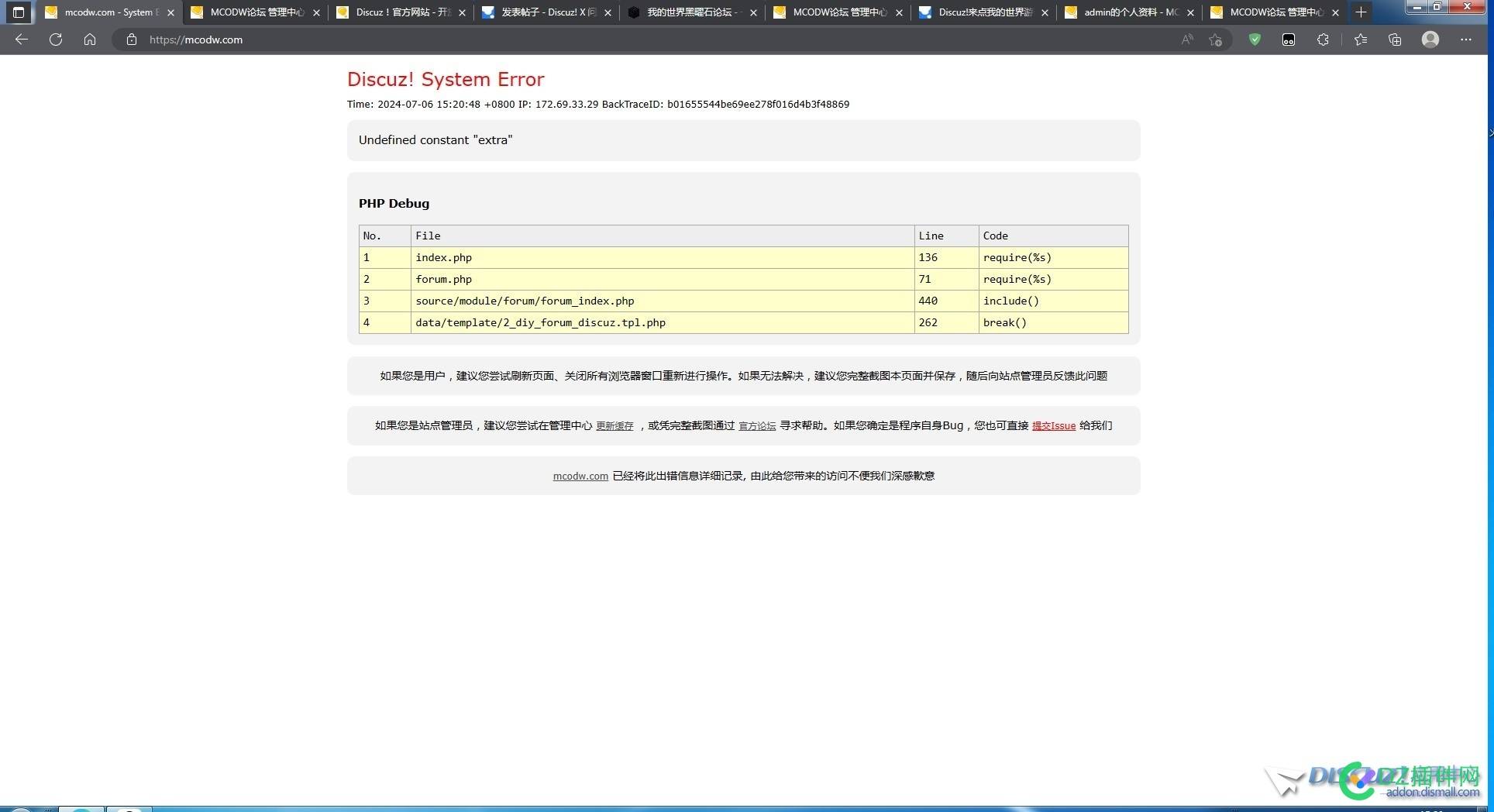The width and height of the screenshot is (1494, 812).
Task: Open the dark square extension icon
Action: [x=1289, y=40]
